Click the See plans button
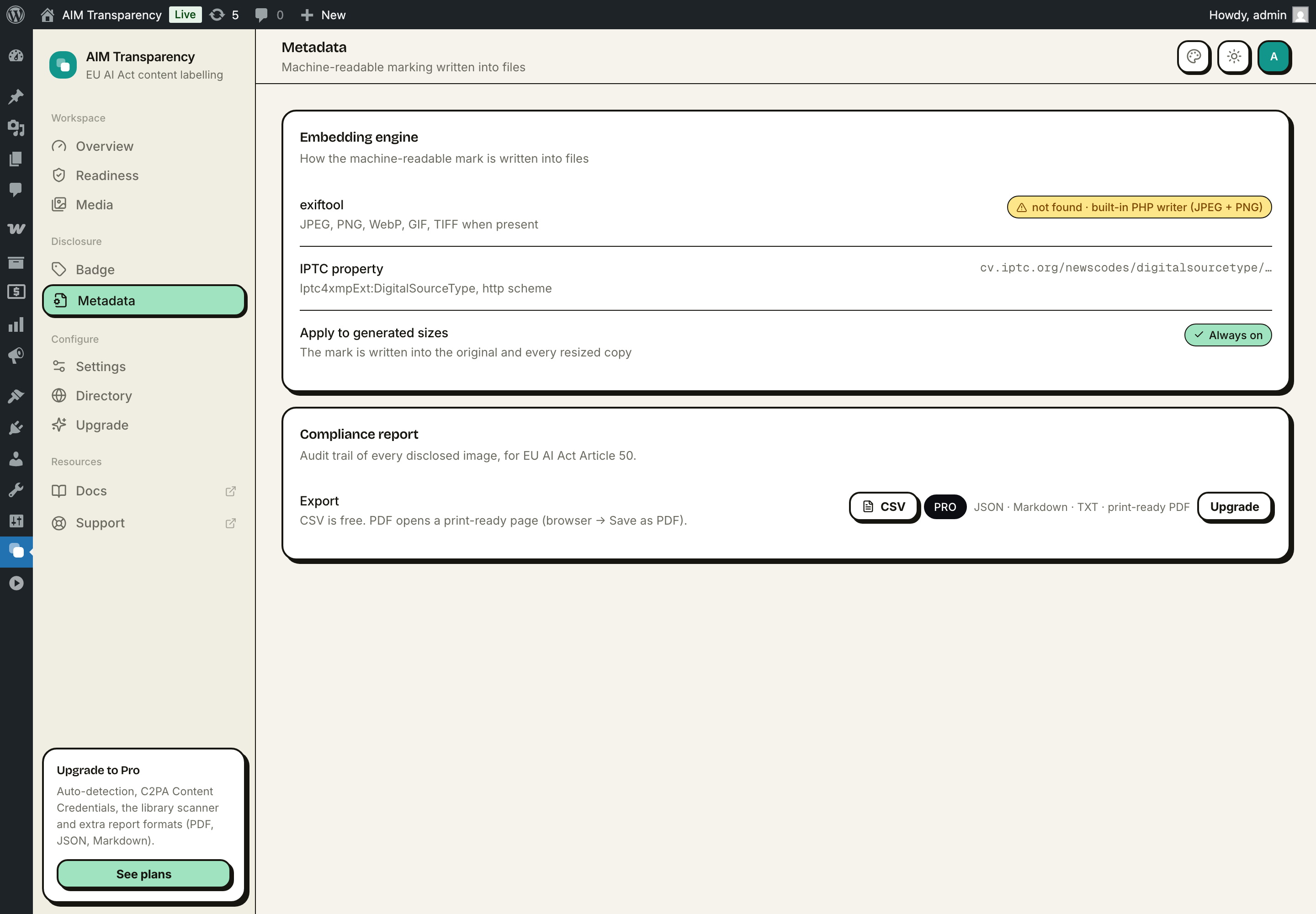This screenshot has width=1316, height=914. tap(144, 874)
